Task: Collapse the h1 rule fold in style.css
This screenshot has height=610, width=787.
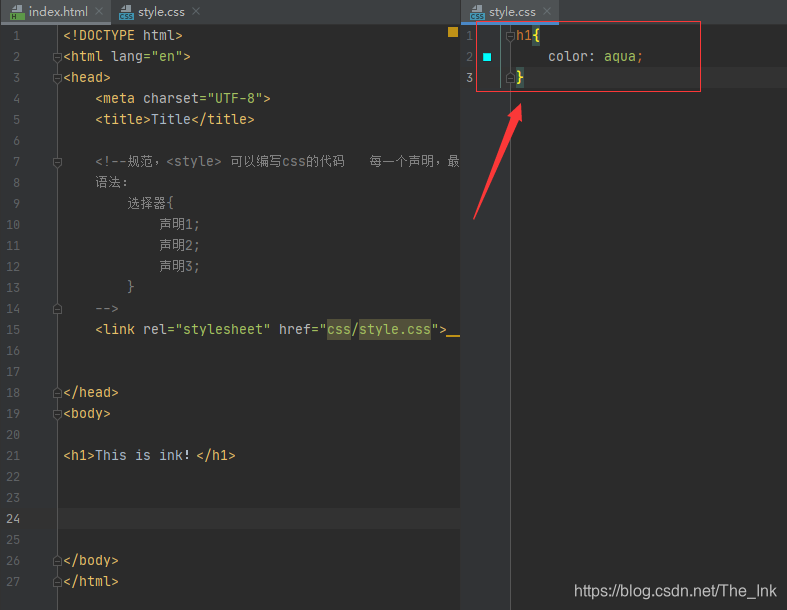Action: click(x=510, y=36)
